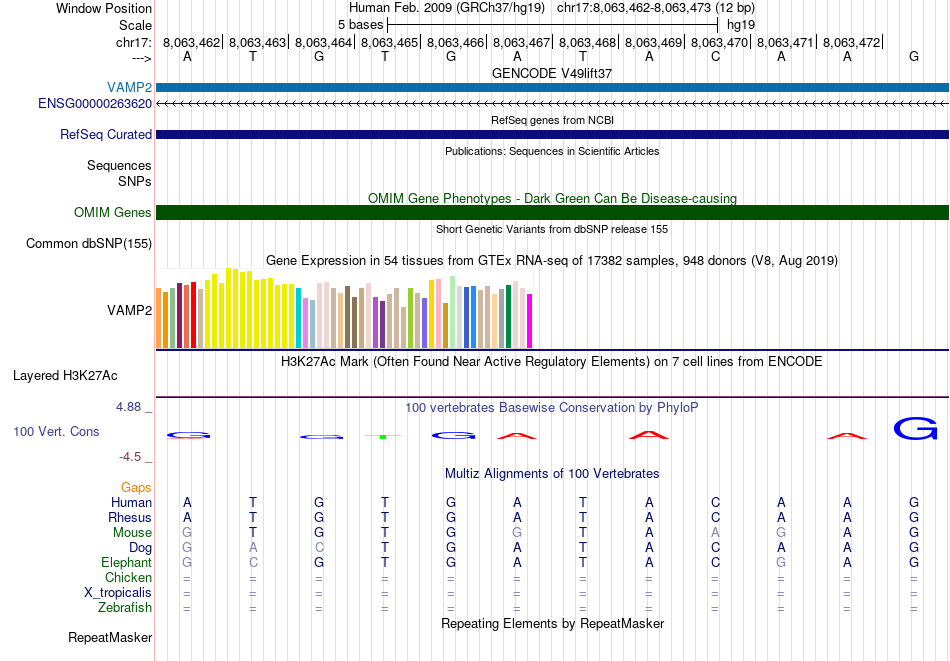Click the 100 Vert. Cons label
Image resolution: width=950 pixels, height=661 pixels.
(x=56, y=431)
